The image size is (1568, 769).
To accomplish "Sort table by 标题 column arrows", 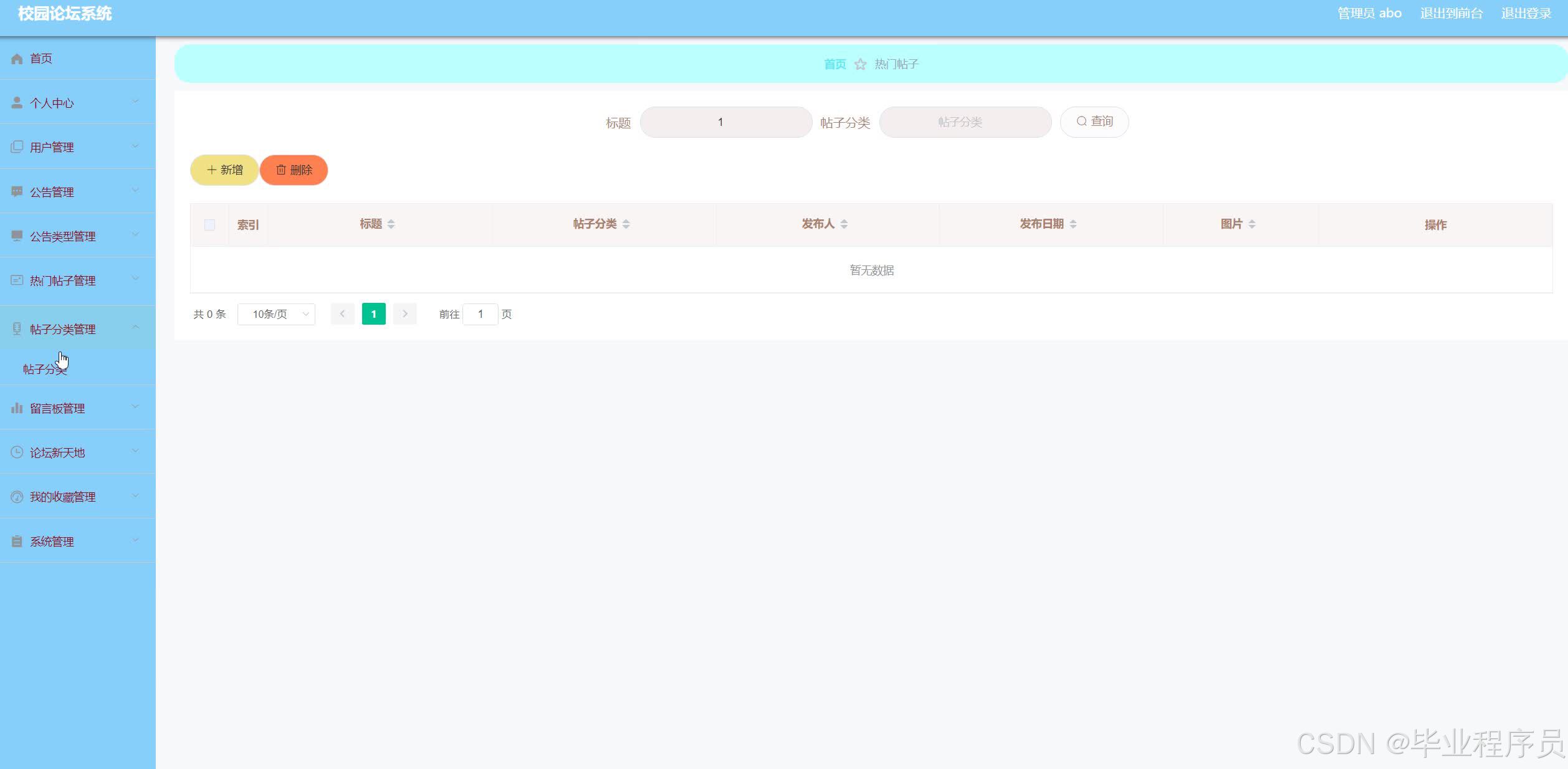I will (391, 224).
